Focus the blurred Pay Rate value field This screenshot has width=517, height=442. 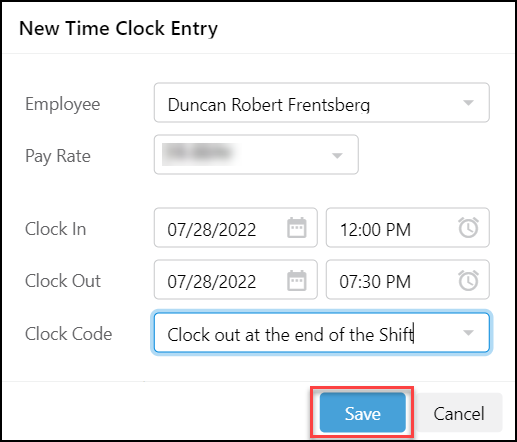pyautogui.click(x=256, y=155)
